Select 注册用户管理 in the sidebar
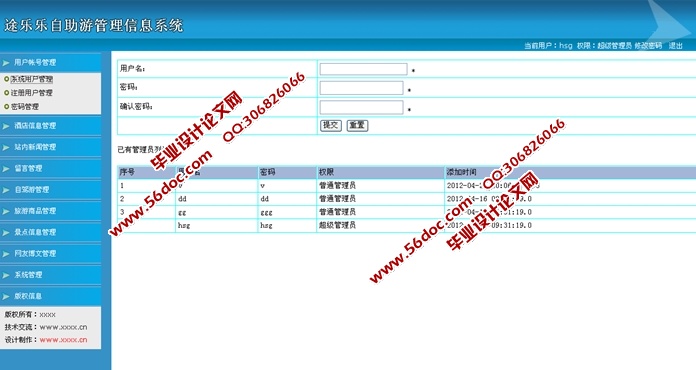This screenshot has height=370, width=696. click(x=32, y=93)
